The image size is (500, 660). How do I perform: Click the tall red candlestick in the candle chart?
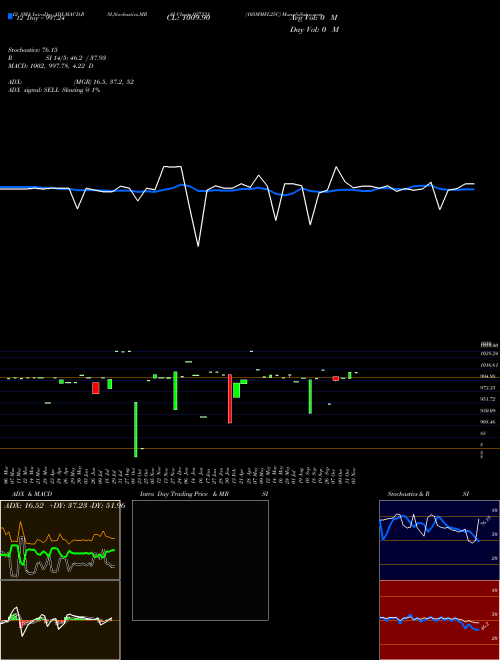(x=230, y=399)
